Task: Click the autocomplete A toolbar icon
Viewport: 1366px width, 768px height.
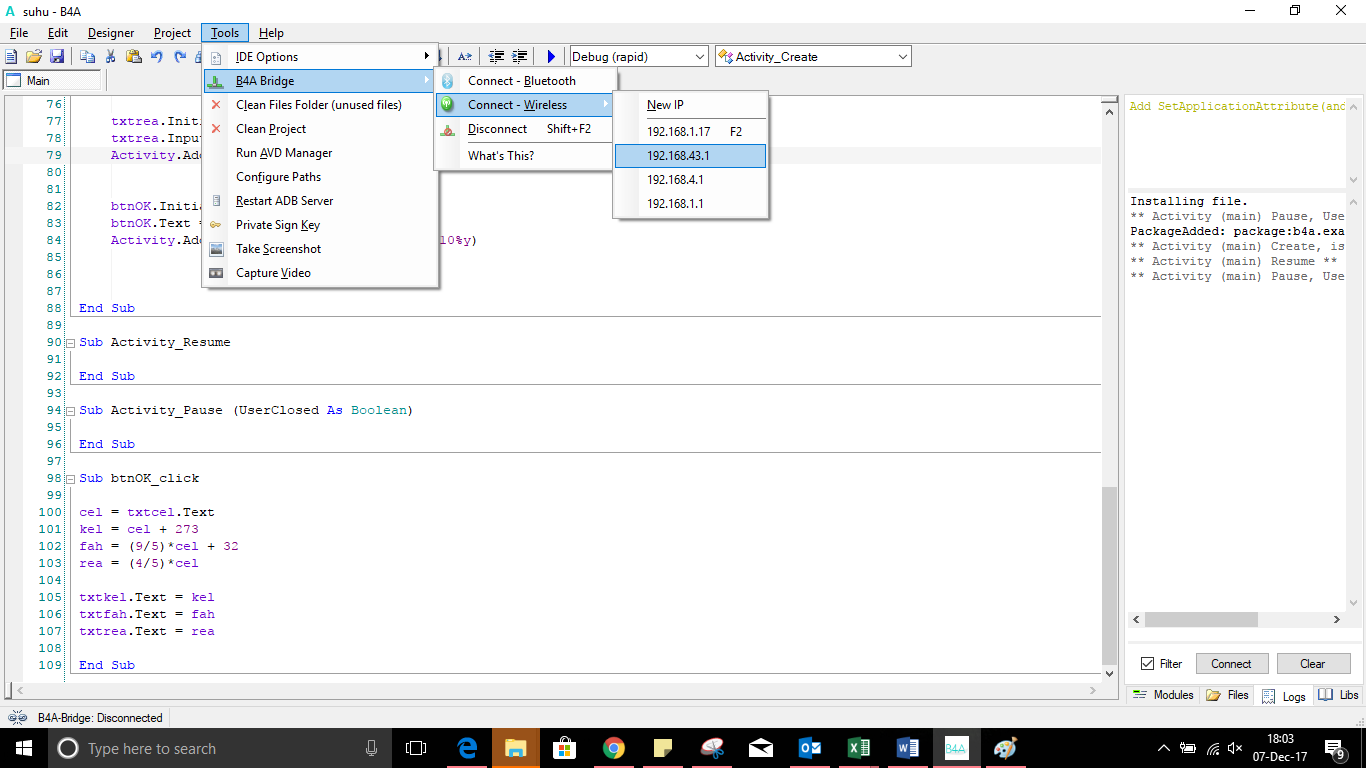Action: point(465,57)
